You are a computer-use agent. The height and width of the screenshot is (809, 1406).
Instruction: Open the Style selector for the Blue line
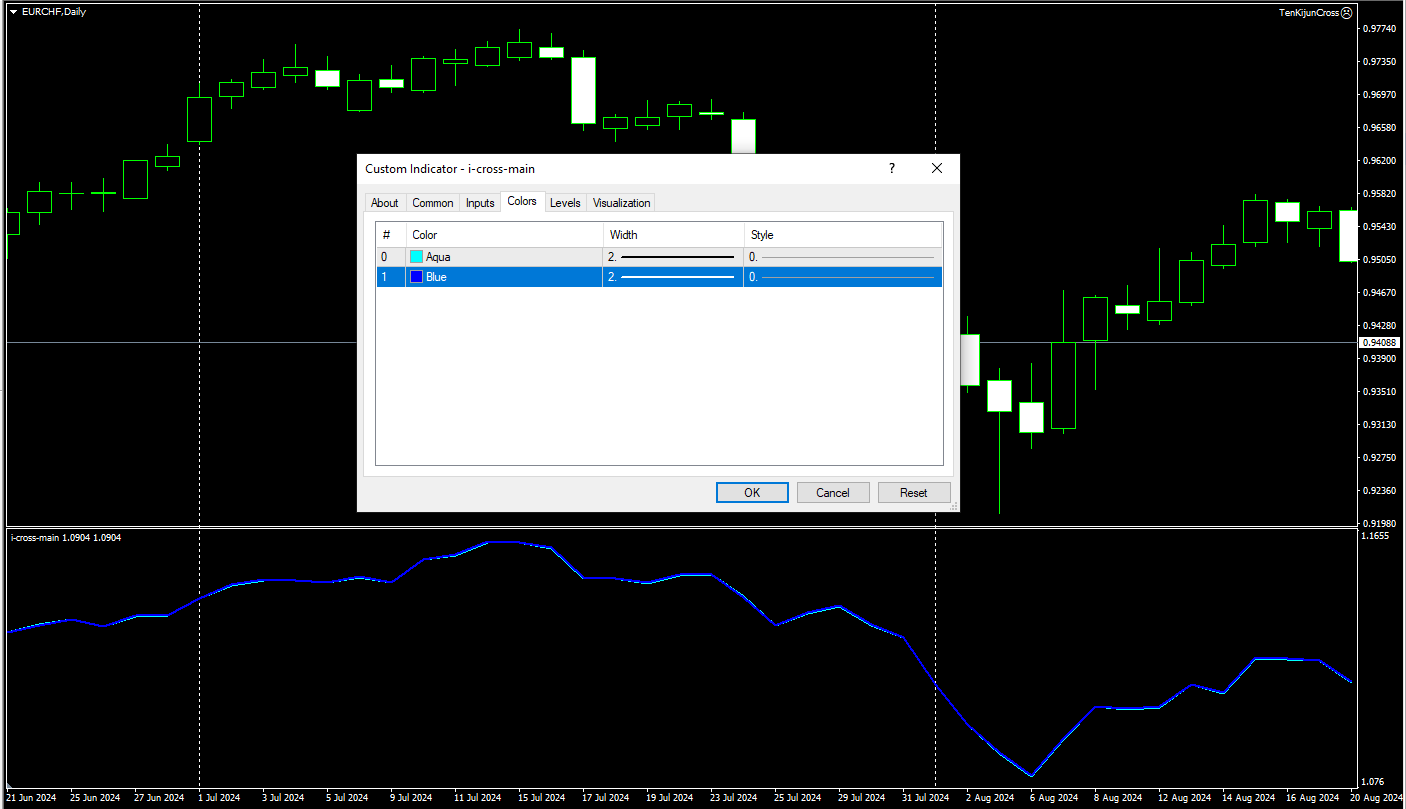coord(842,277)
